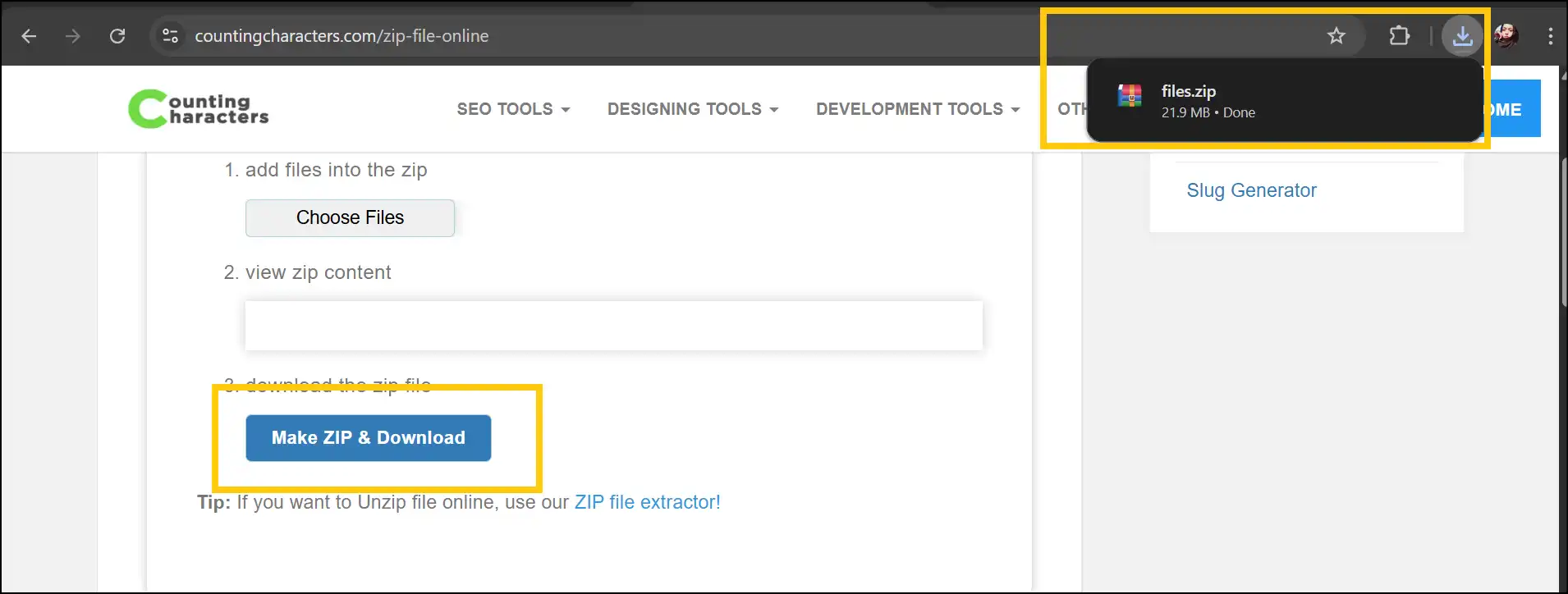The height and width of the screenshot is (594, 1568).
Task: Click the browser forward arrow
Action: pos(73,36)
